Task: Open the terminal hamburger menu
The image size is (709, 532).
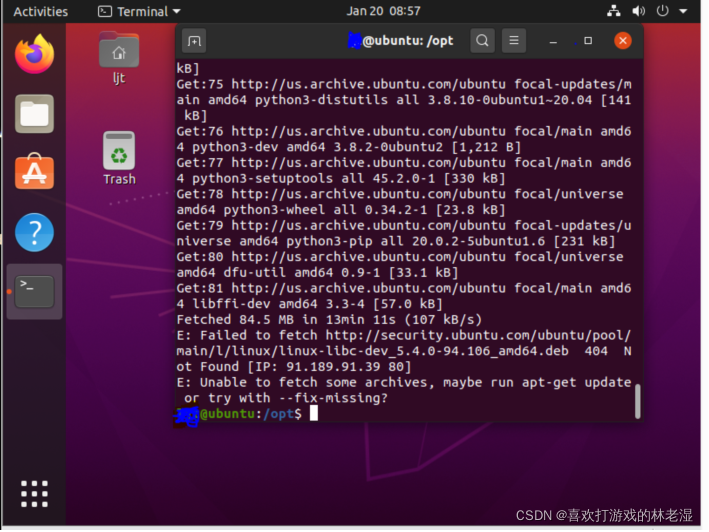Action: 514,41
